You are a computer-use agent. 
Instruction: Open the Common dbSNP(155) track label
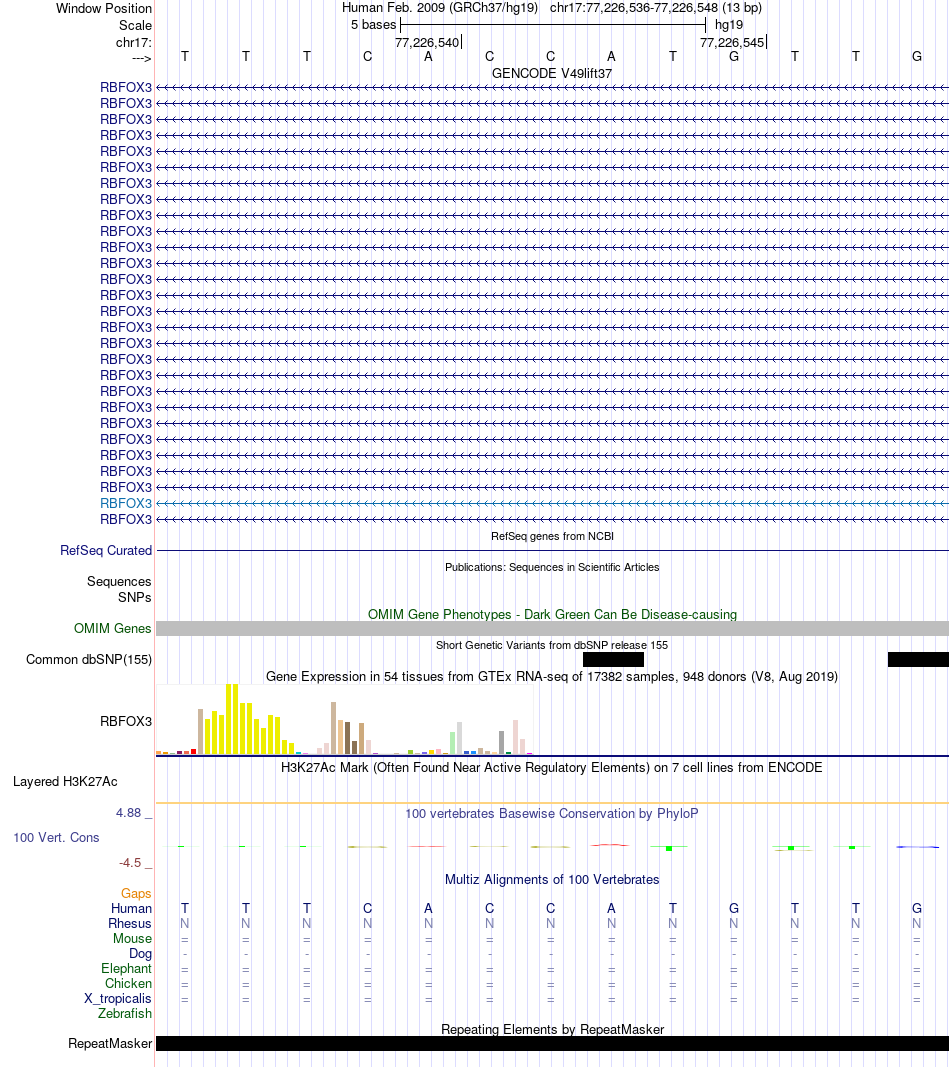click(89, 659)
